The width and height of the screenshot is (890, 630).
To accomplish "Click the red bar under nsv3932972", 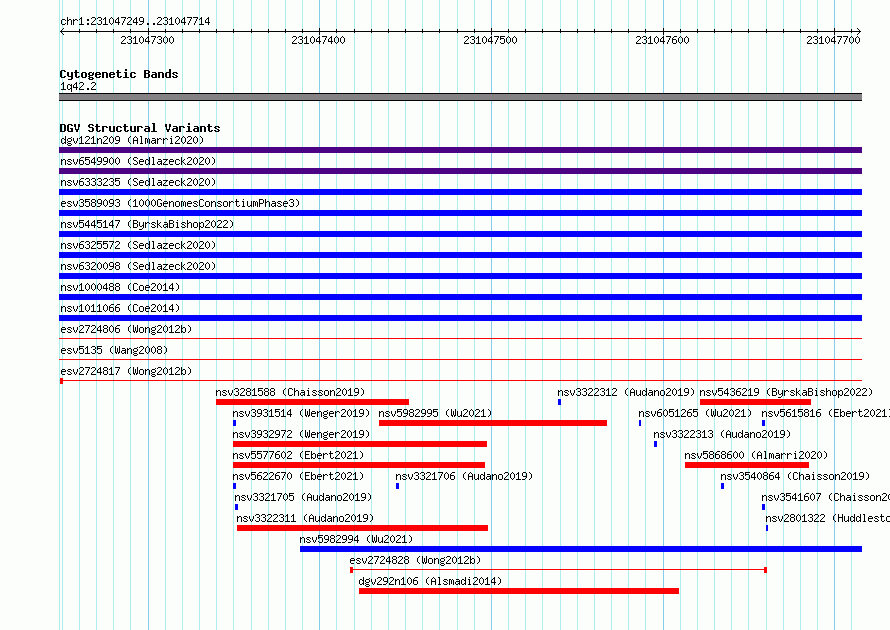I will [360, 444].
